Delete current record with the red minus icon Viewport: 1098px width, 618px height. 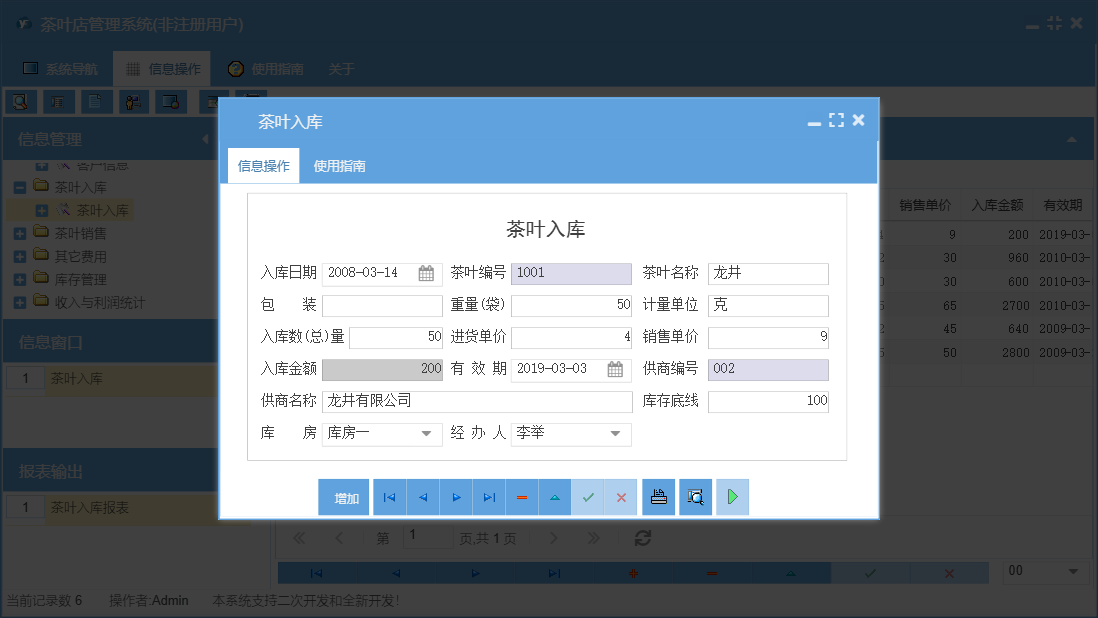pos(521,497)
